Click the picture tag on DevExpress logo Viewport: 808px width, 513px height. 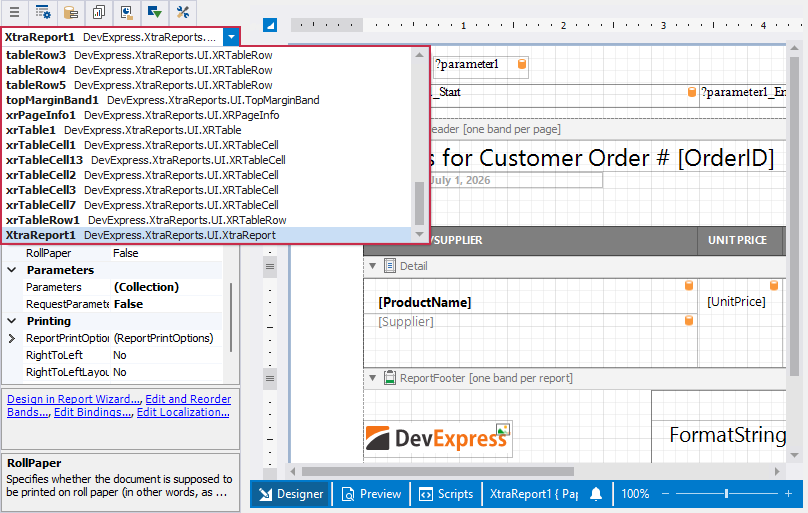[503, 429]
